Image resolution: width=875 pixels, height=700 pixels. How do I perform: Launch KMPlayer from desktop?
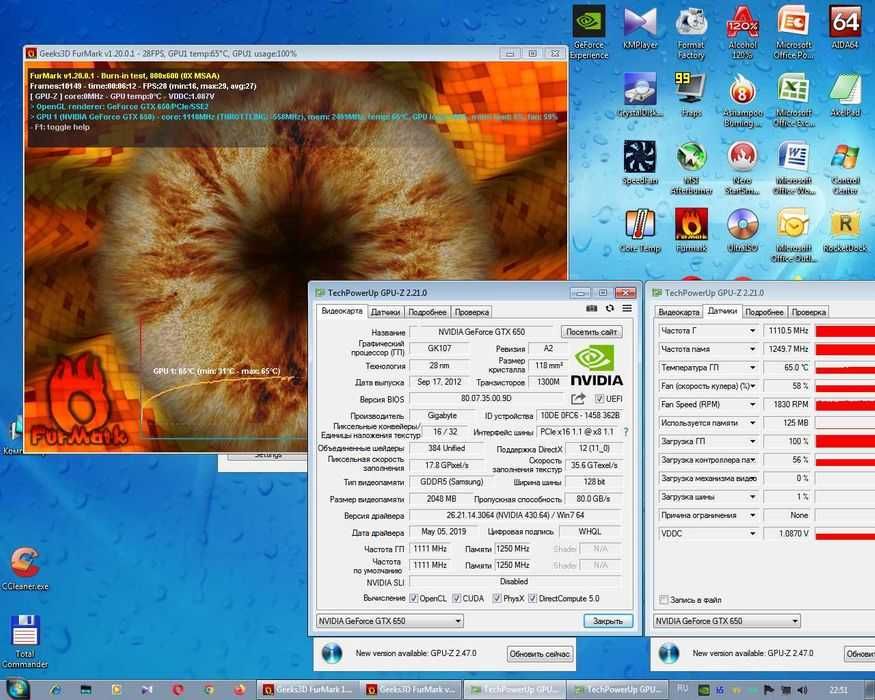(x=640, y=28)
